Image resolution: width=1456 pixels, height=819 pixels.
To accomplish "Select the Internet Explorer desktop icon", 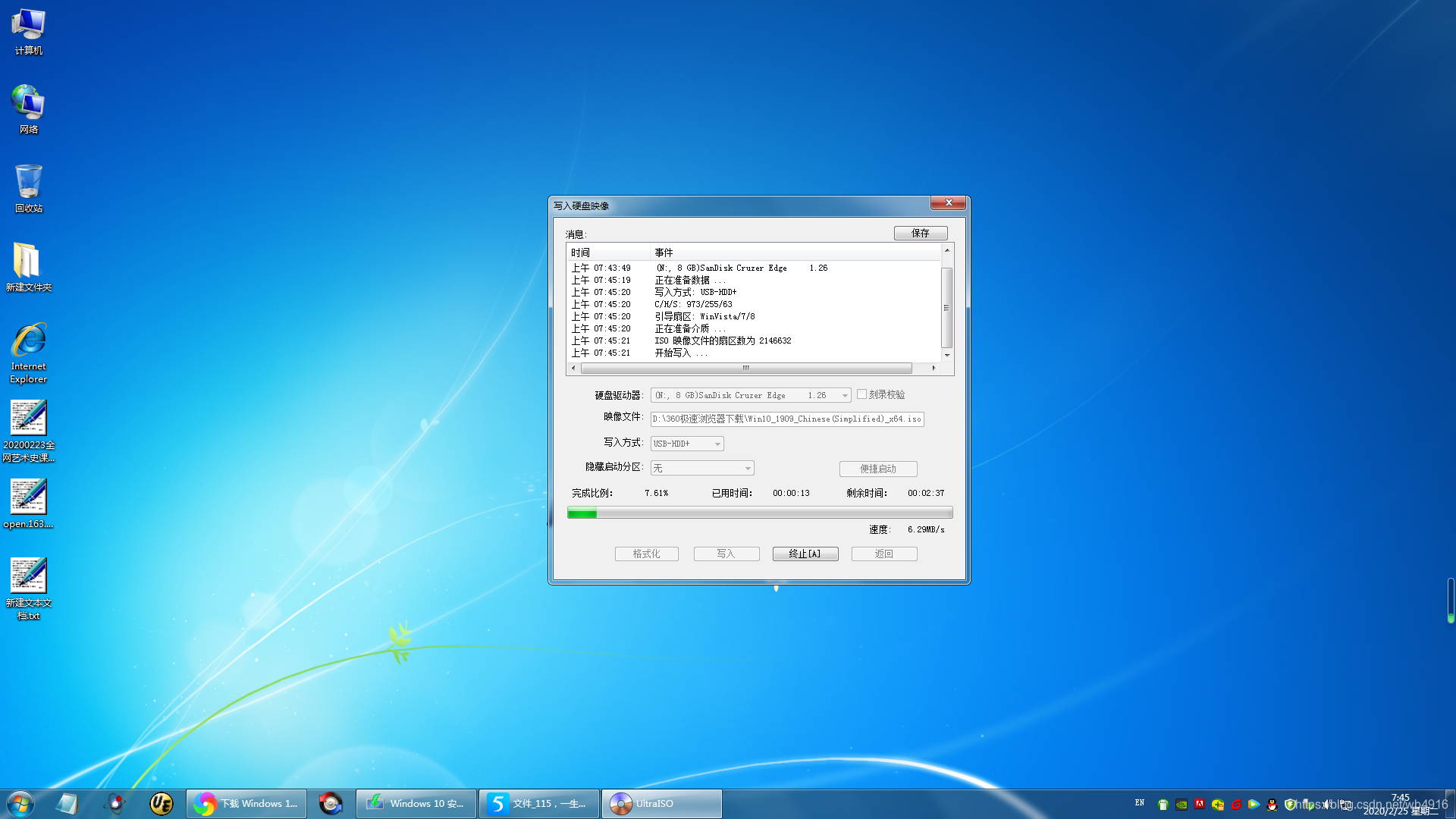I will coord(28,353).
